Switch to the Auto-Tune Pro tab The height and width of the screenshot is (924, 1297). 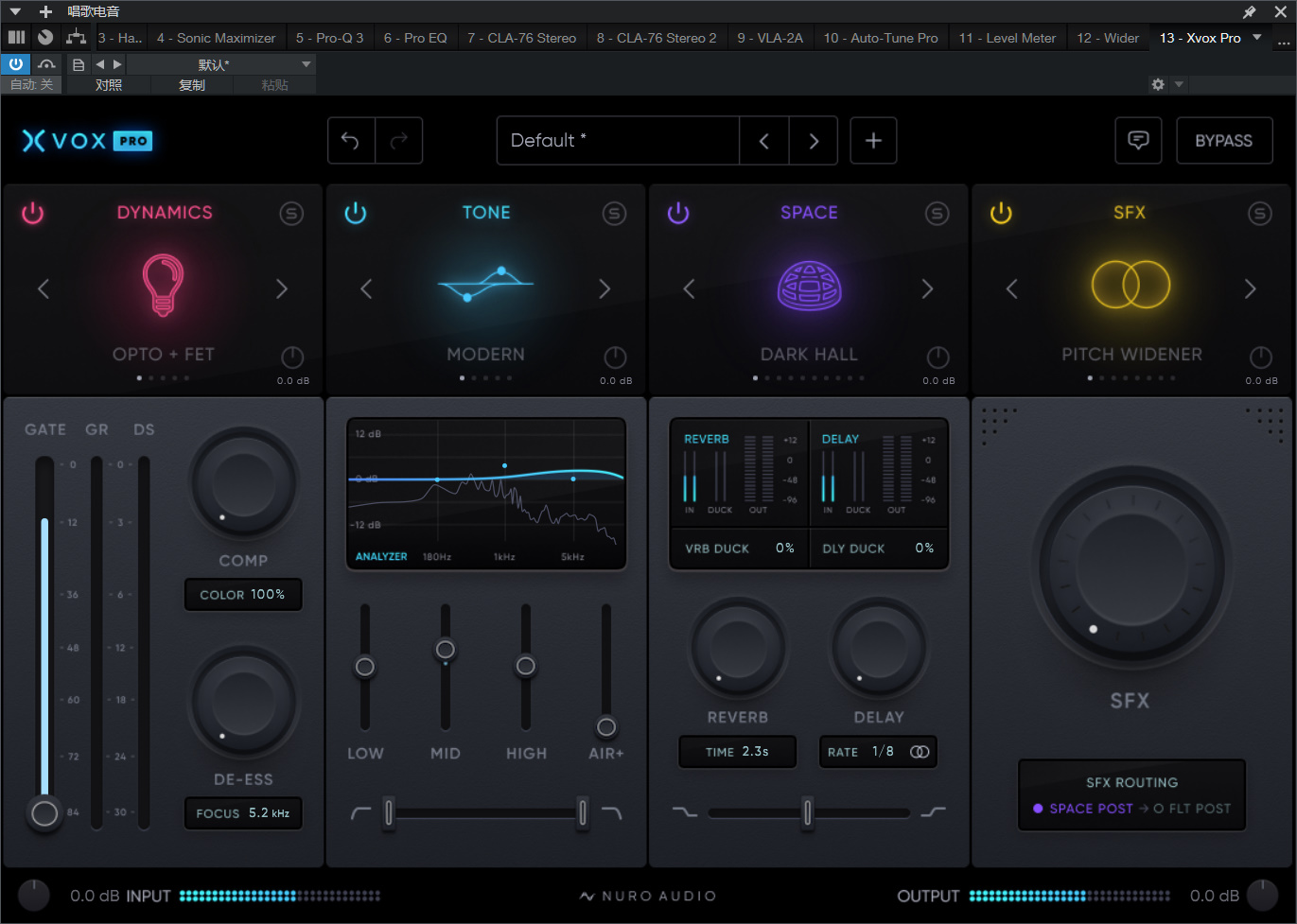(880, 38)
